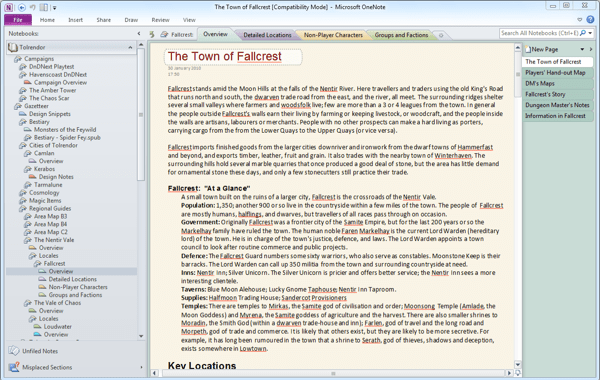
Task: Select Area Map B4 in tree
Action: click(50, 224)
